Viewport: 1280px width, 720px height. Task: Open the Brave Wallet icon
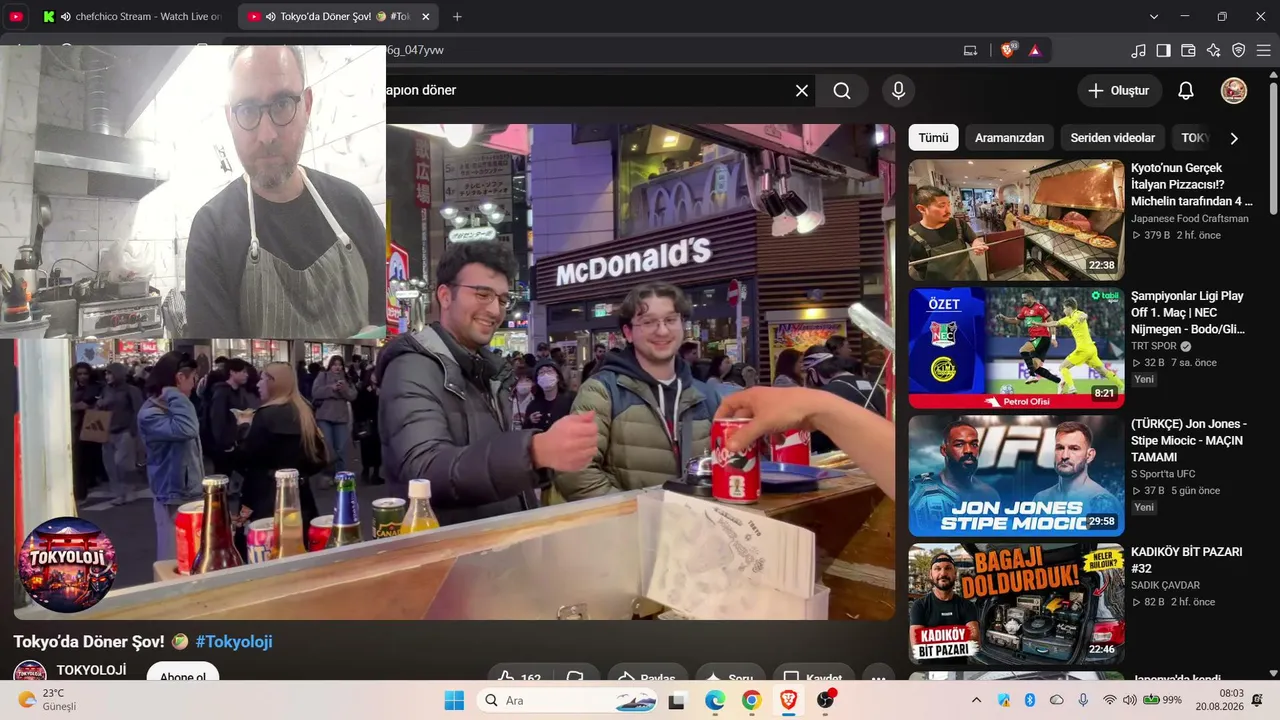[x=1189, y=50]
